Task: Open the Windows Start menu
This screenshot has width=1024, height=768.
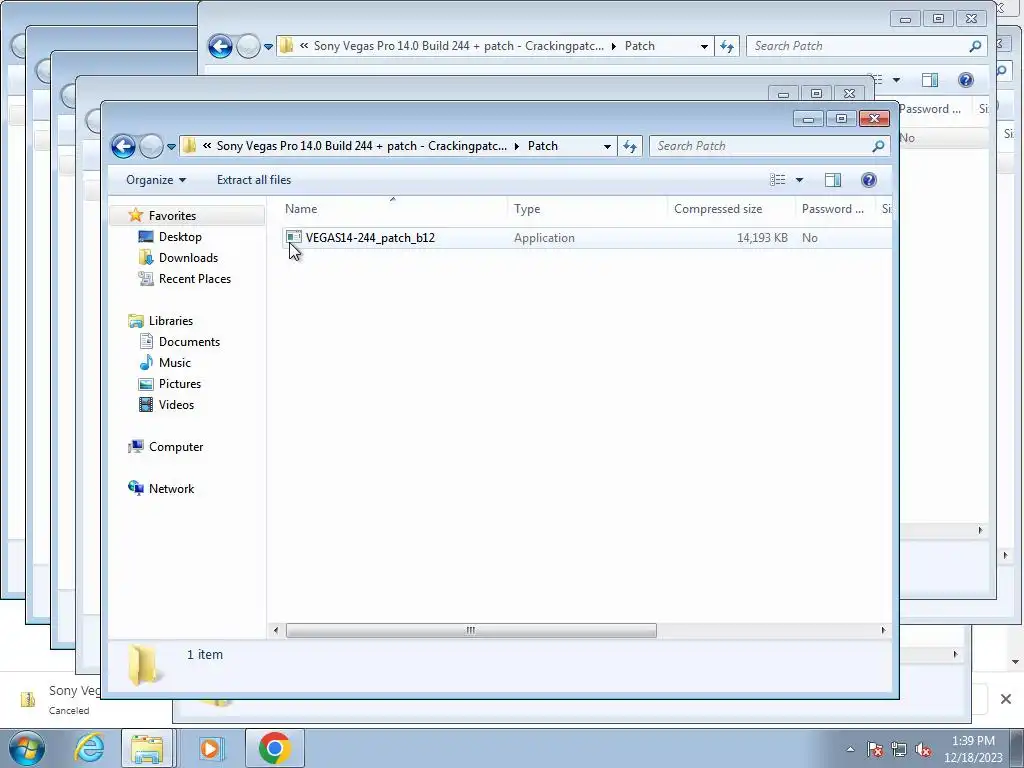Action: click(x=27, y=748)
